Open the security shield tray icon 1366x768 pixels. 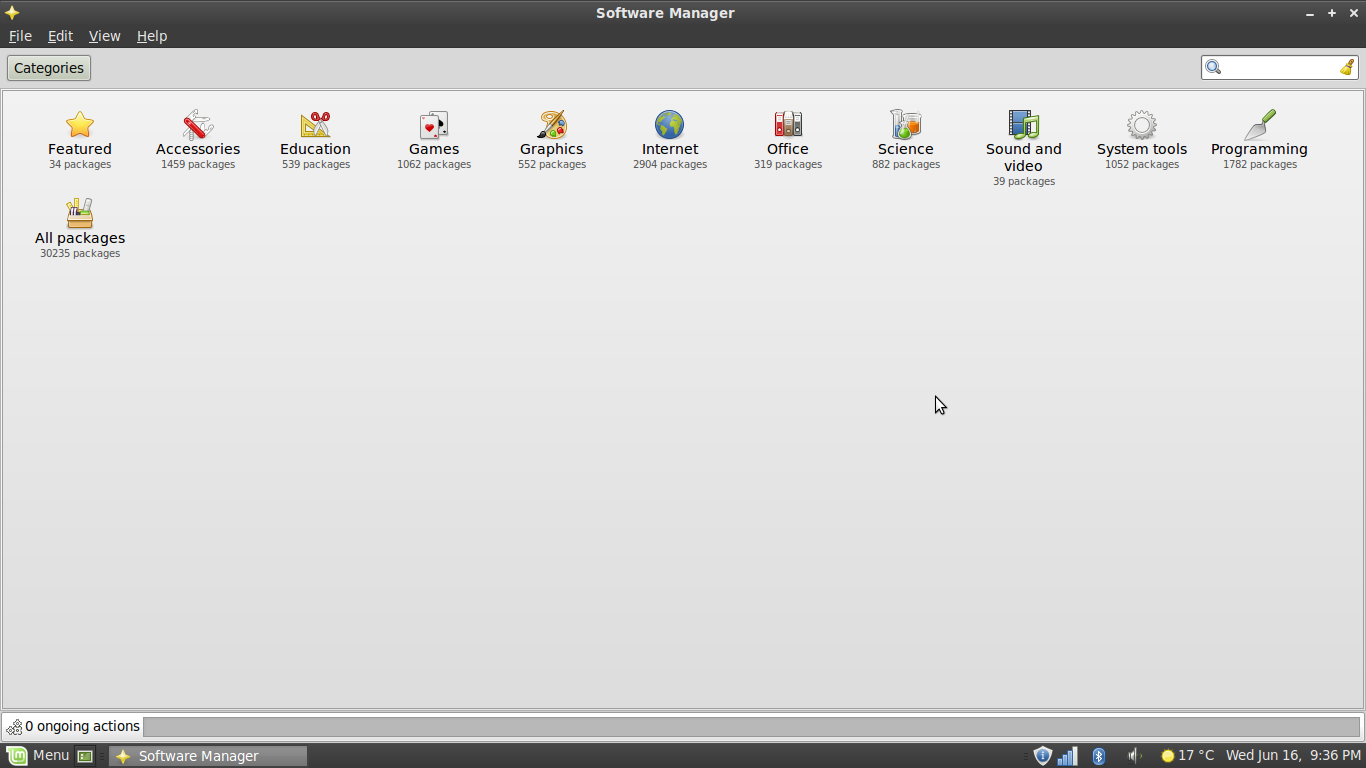tap(1042, 756)
